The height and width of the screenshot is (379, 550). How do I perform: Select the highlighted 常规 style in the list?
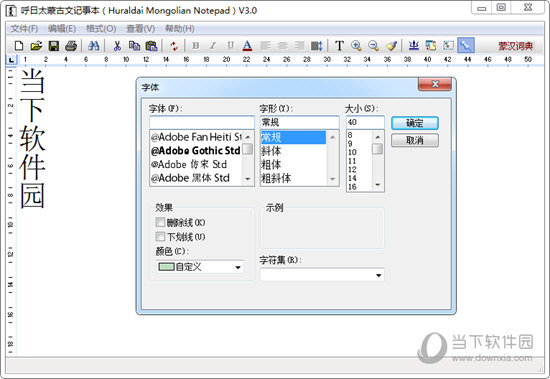pyautogui.click(x=293, y=137)
